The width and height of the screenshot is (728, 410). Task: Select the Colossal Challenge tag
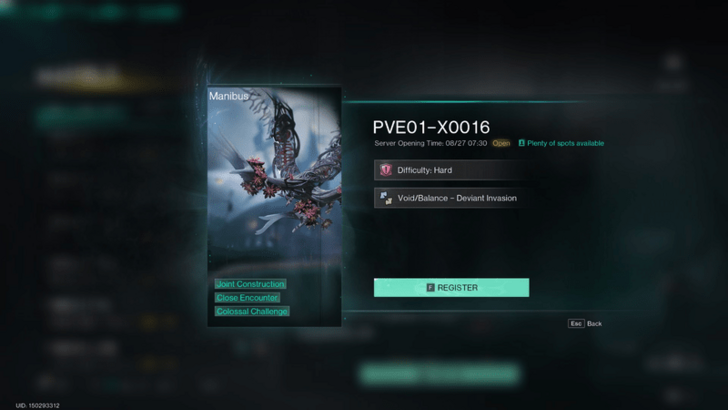pos(252,311)
